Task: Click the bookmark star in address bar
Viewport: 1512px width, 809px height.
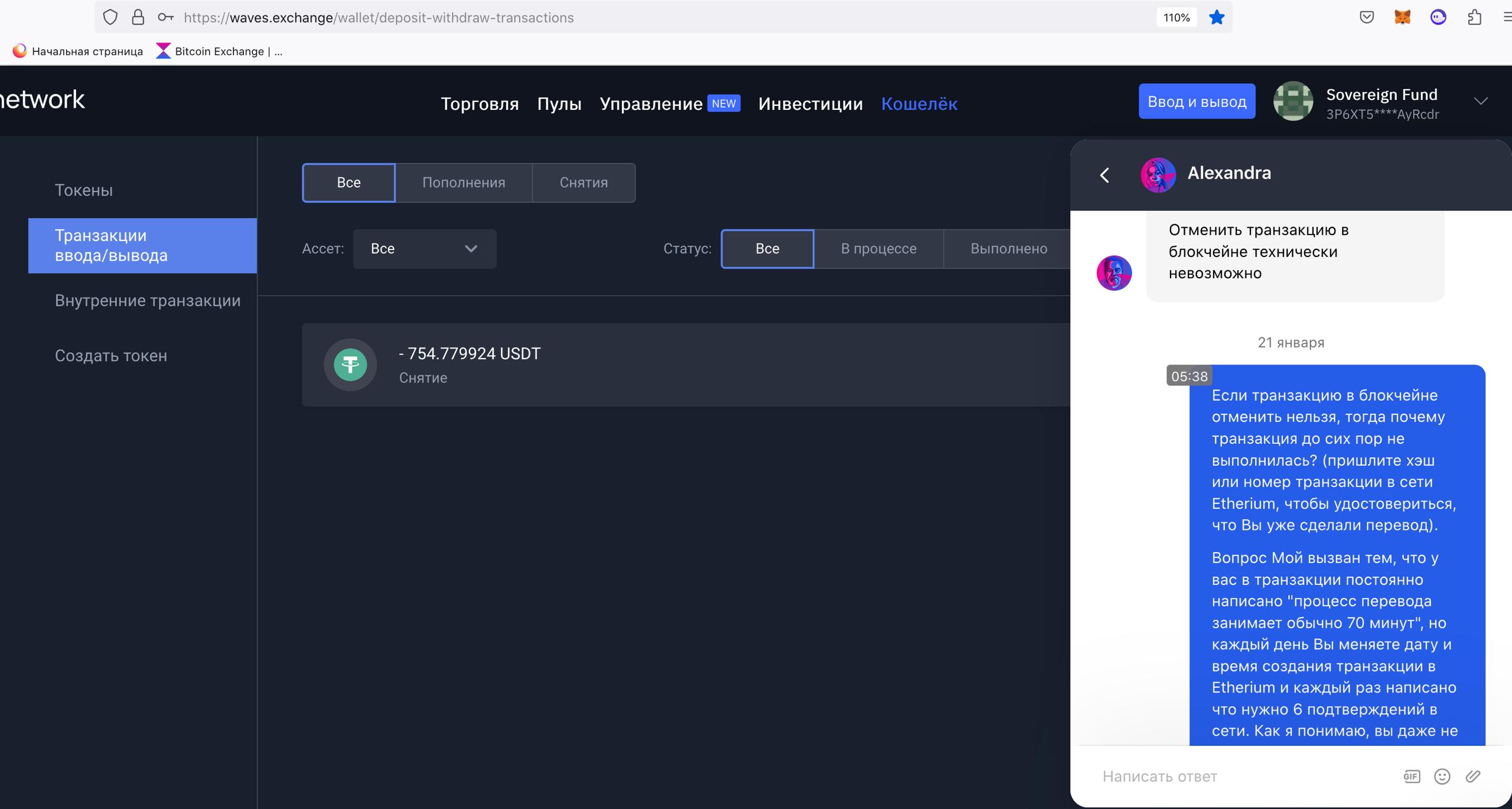Action: [1217, 18]
